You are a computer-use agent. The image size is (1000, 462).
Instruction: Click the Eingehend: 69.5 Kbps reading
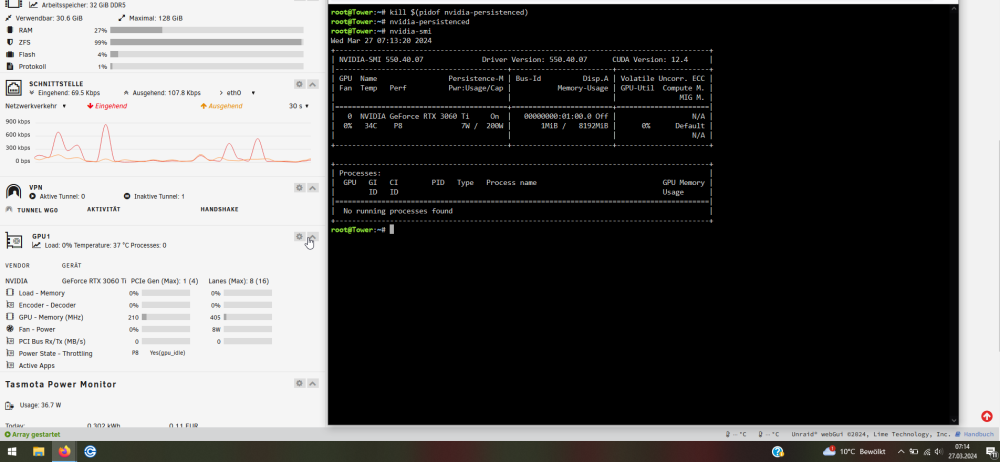click(x=69, y=93)
